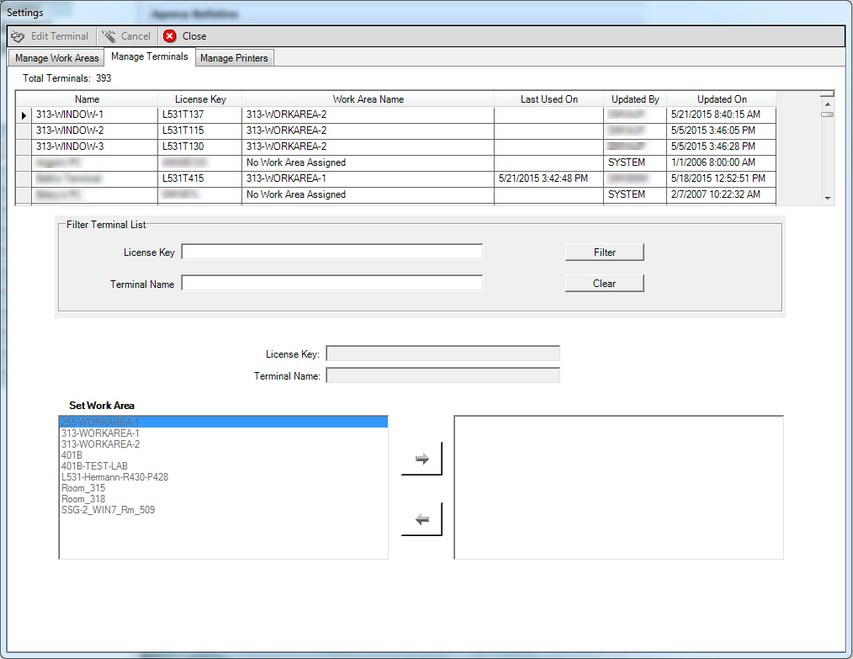Click the Updated By column header

(x=635, y=99)
